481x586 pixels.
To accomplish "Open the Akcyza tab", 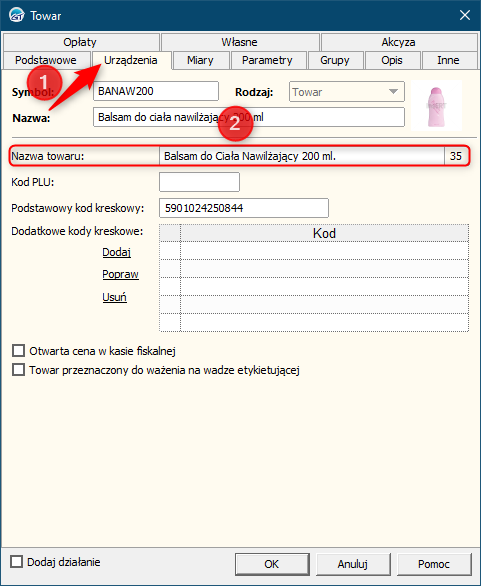I will [399, 42].
